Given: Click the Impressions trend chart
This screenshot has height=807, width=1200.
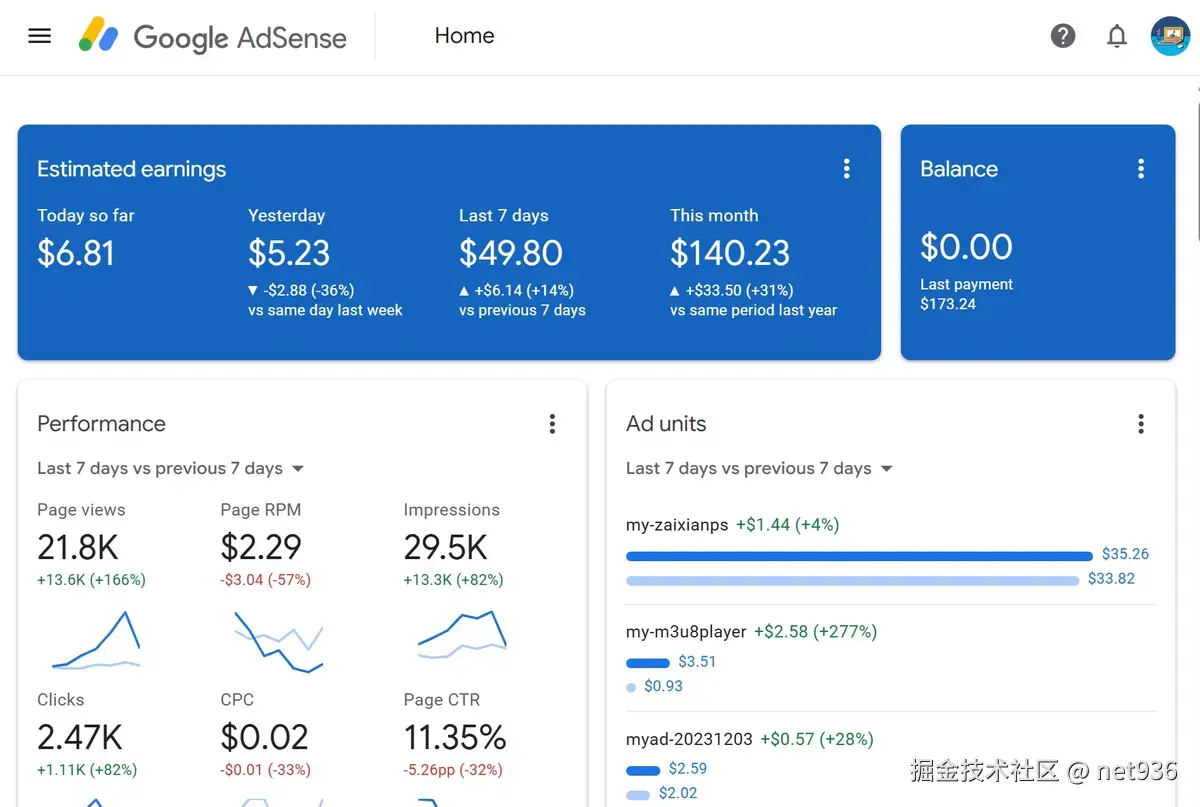Looking at the screenshot, I should 462,635.
